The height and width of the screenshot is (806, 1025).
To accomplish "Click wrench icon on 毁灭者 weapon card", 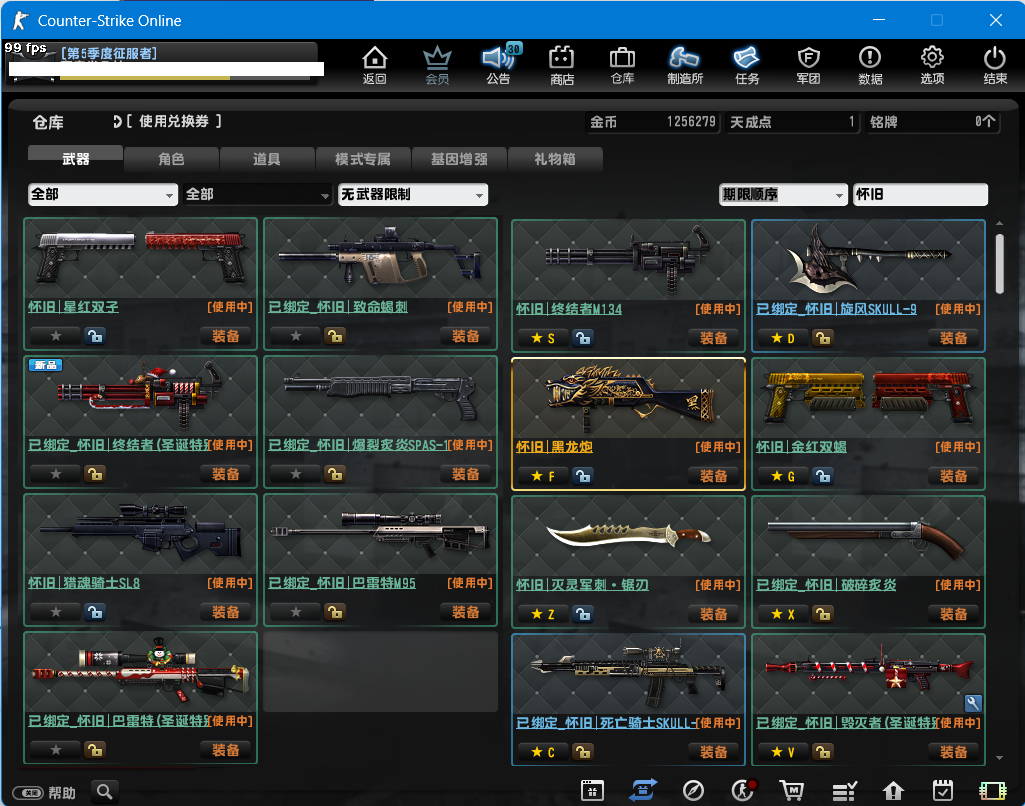I will click(973, 703).
